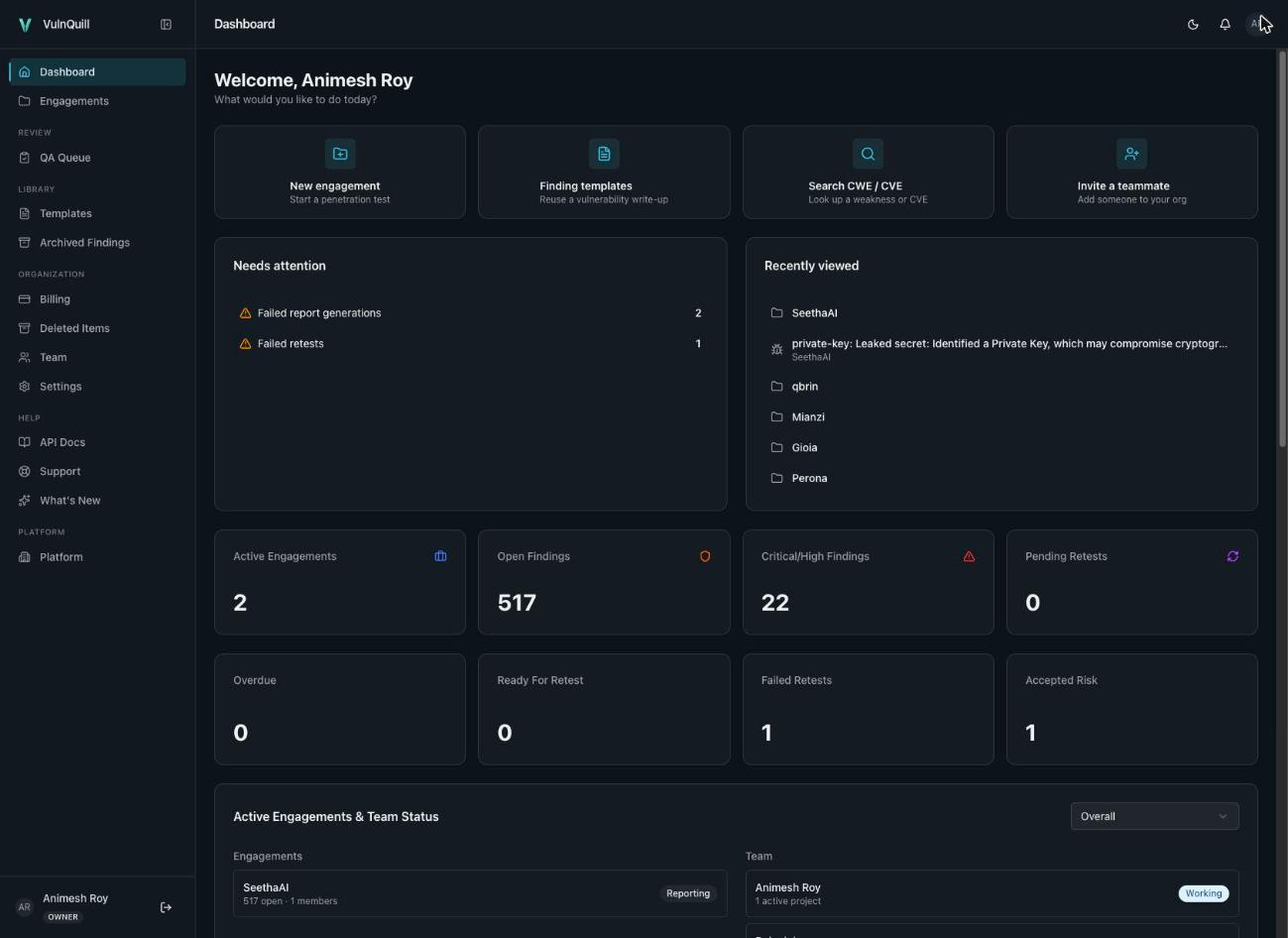The width and height of the screenshot is (1288, 938).
Task: Open What's New
Action: click(97, 501)
